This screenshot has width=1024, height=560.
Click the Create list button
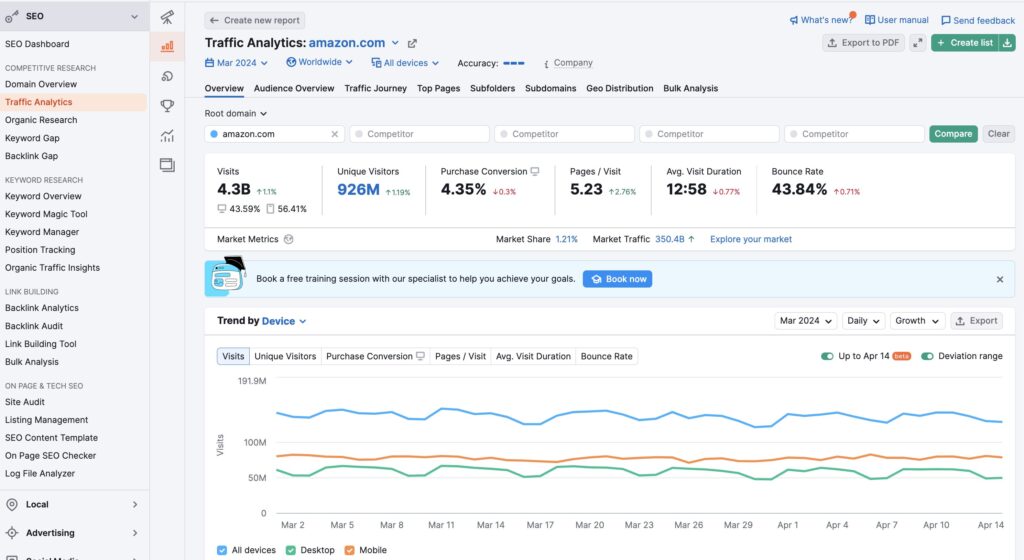[965, 42]
